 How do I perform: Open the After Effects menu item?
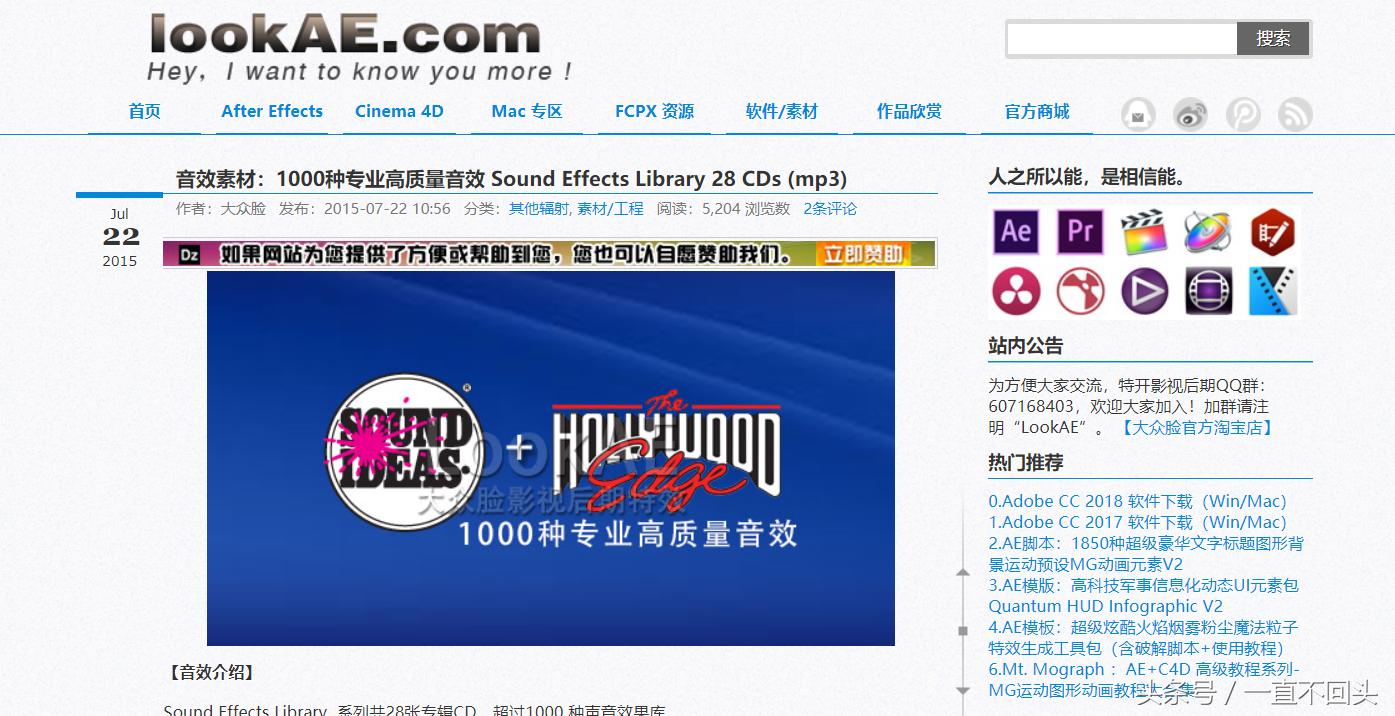point(272,111)
